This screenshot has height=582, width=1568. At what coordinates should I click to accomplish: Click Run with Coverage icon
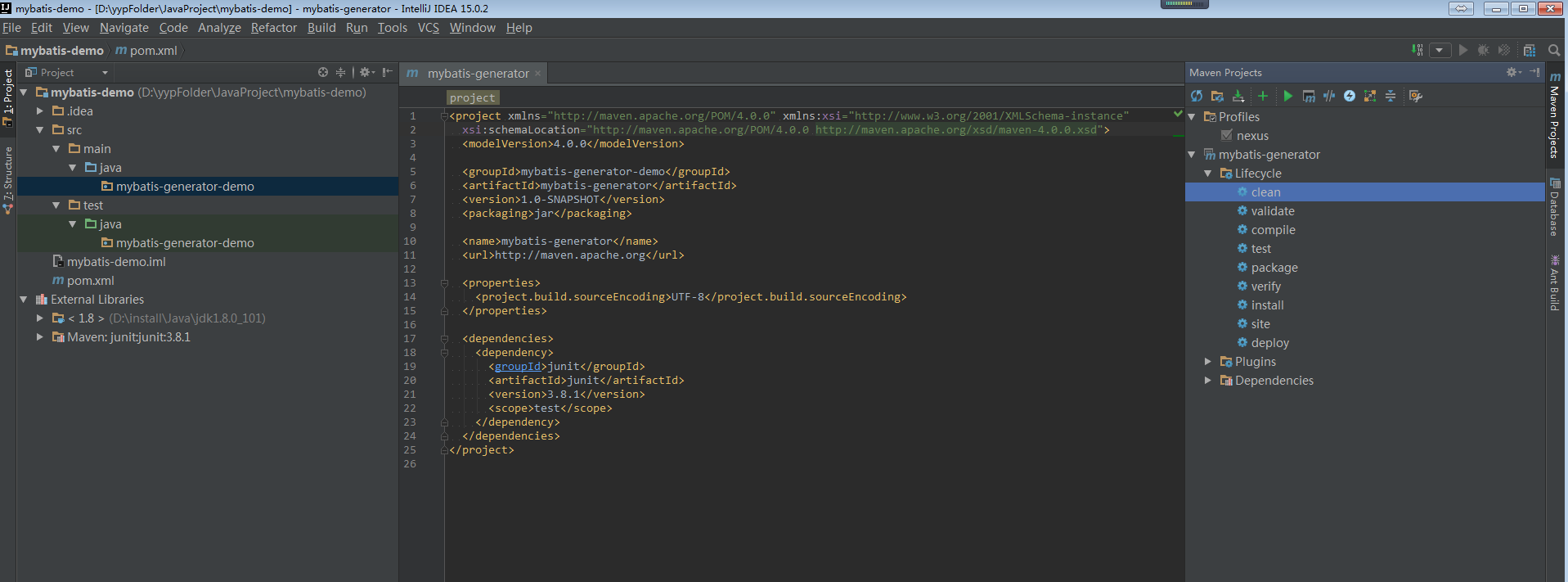pyautogui.click(x=1503, y=50)
